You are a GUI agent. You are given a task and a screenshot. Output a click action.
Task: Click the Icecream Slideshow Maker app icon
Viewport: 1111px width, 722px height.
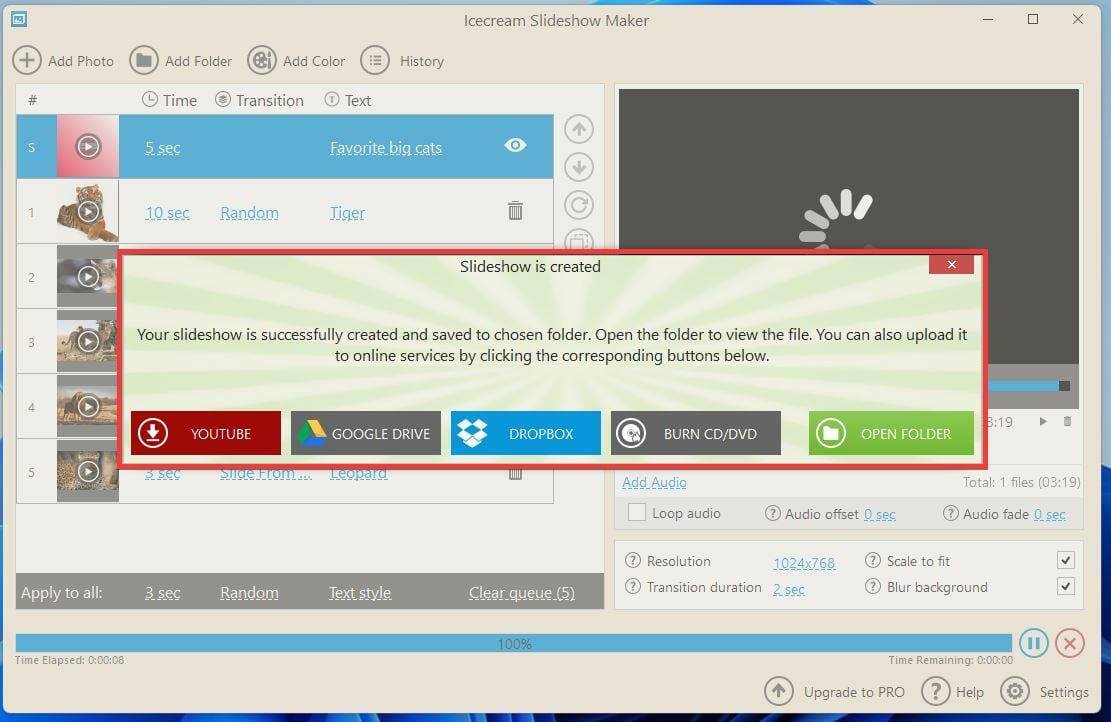[x=19, y=19]
